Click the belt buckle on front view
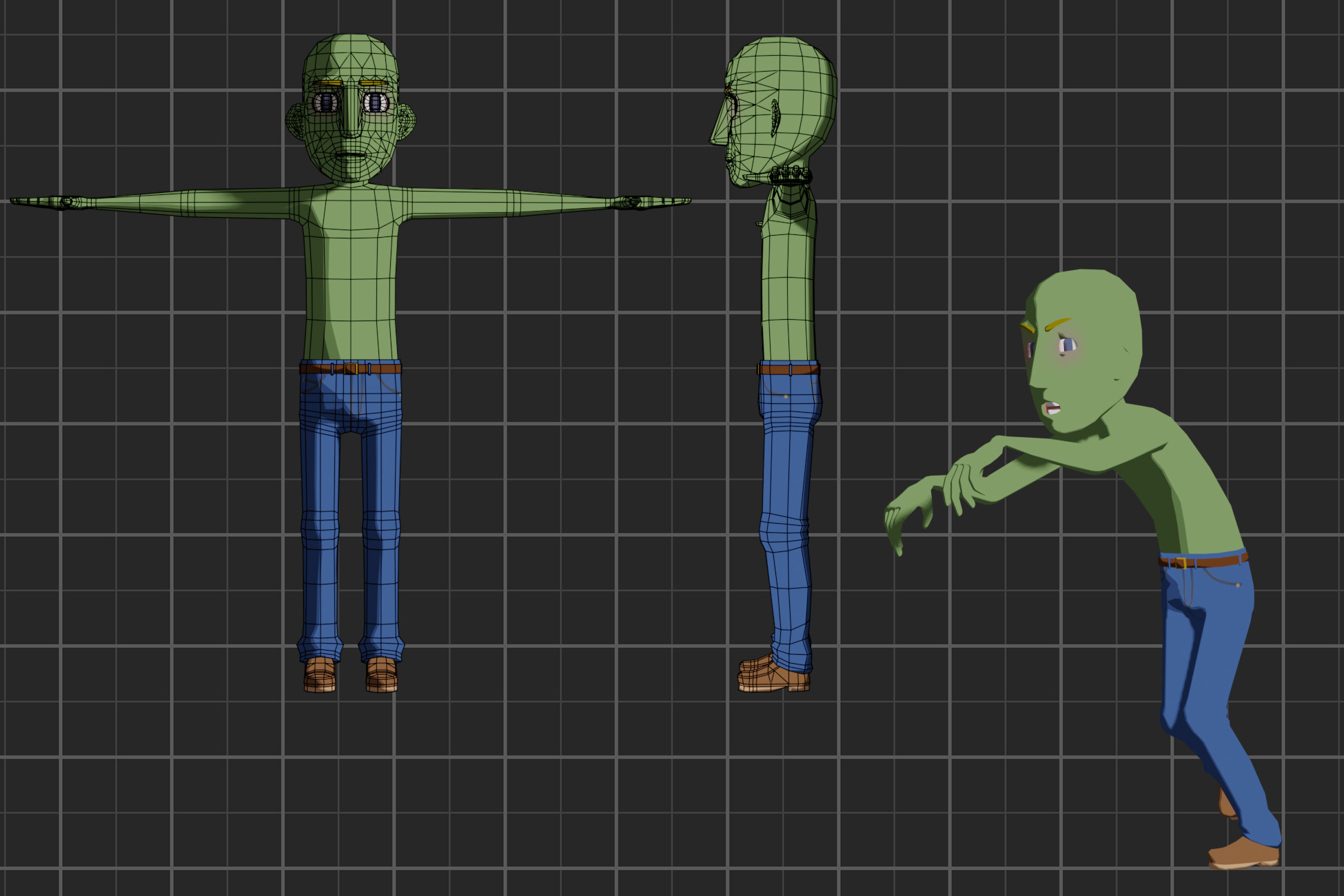 click(350, 367)
